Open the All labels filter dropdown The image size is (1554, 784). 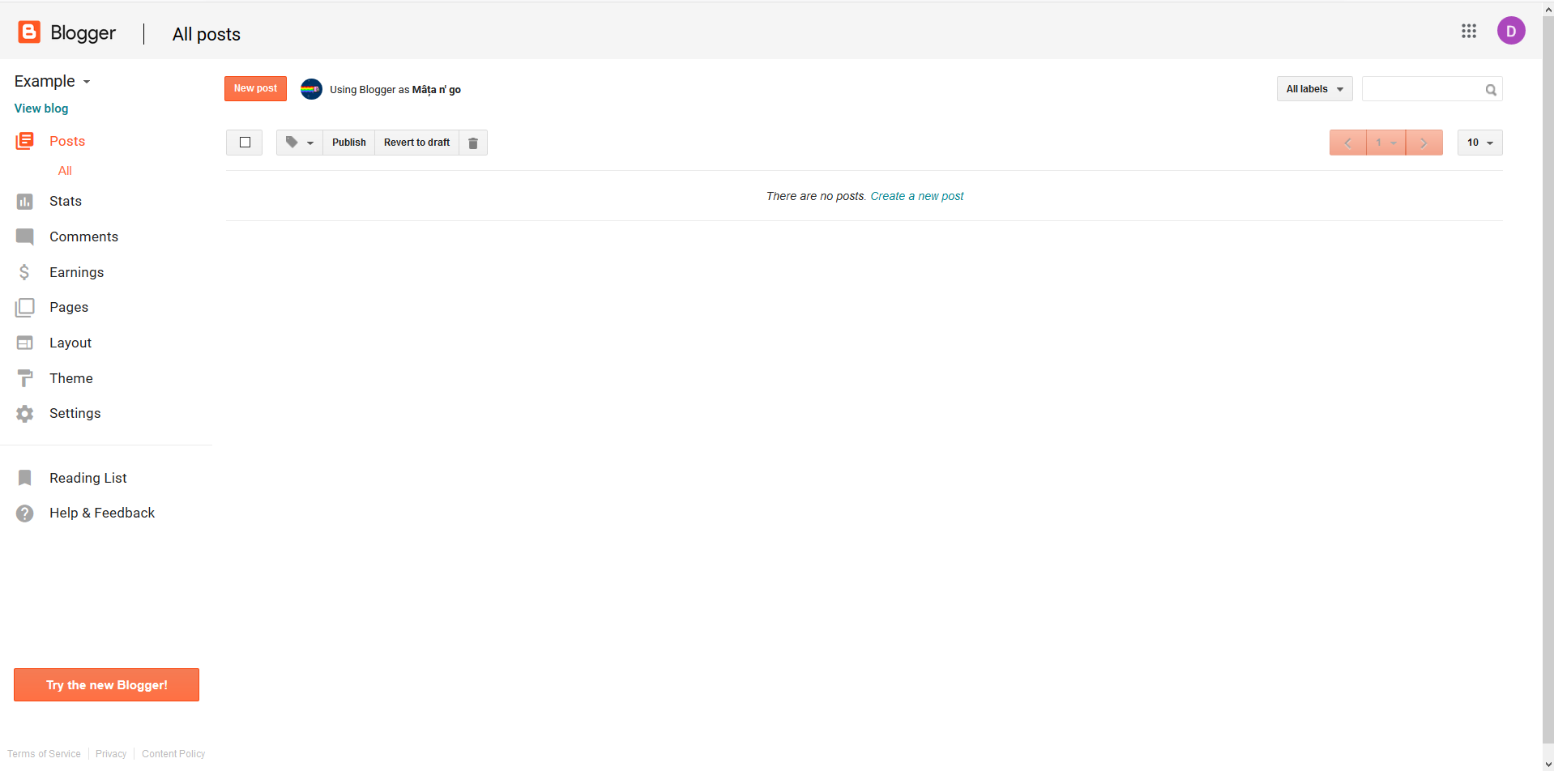pos(1314,89)
